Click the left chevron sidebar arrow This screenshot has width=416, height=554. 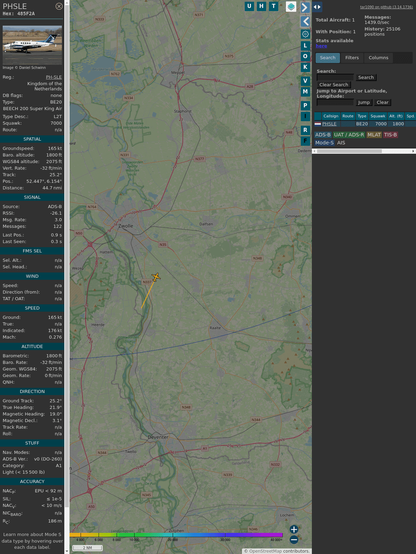pos(305,21)
